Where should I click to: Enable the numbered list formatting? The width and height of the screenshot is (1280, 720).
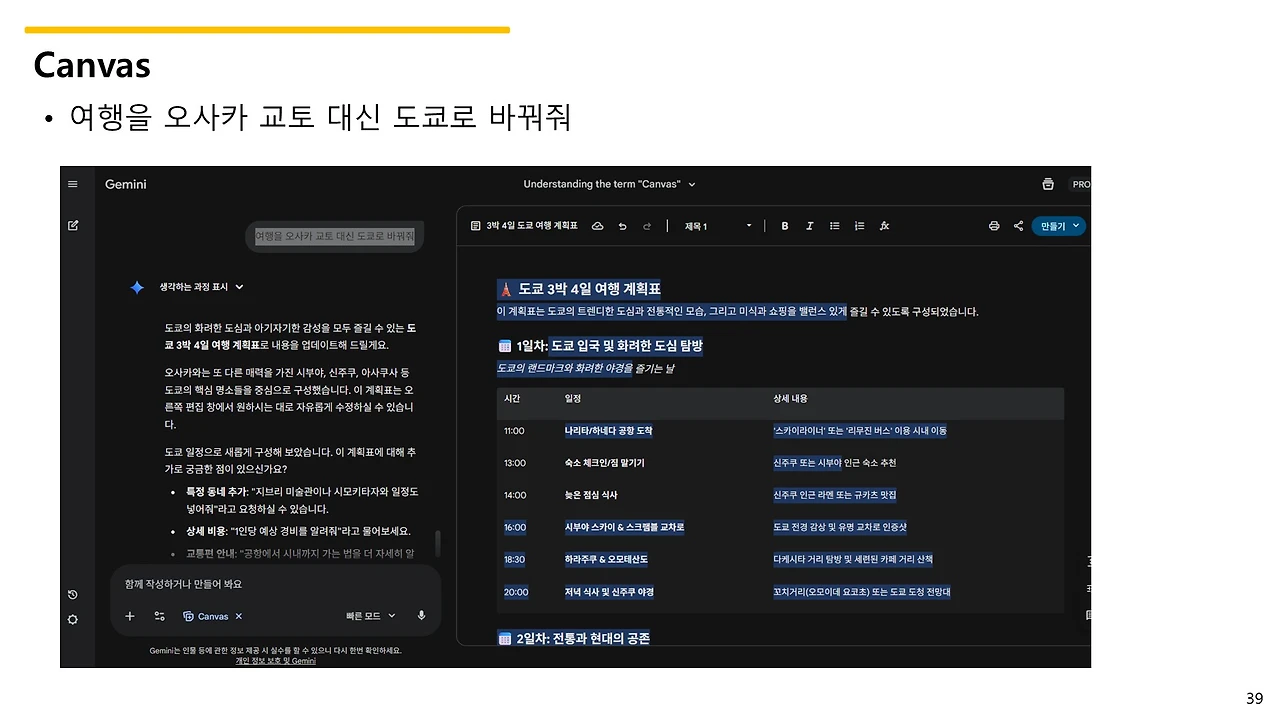pos(859,225)
